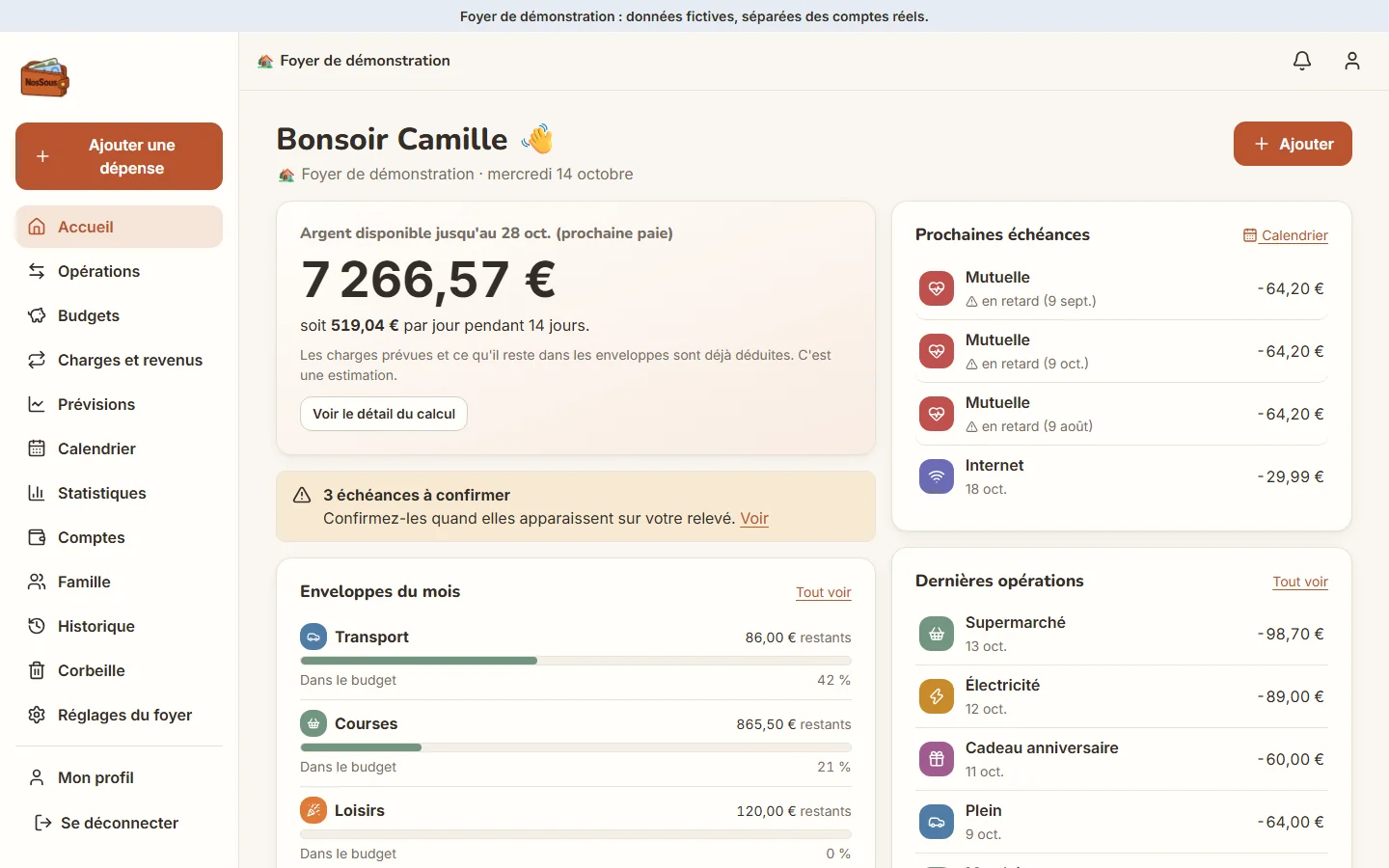Open the user account icon in header

1352,61
